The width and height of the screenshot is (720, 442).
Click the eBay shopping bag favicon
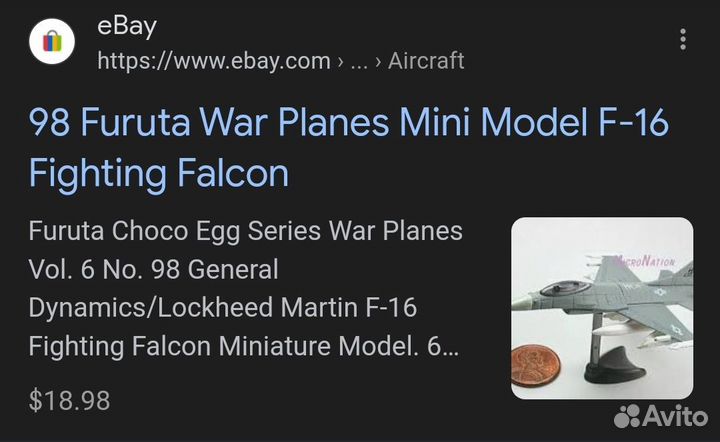pos(53,42)
